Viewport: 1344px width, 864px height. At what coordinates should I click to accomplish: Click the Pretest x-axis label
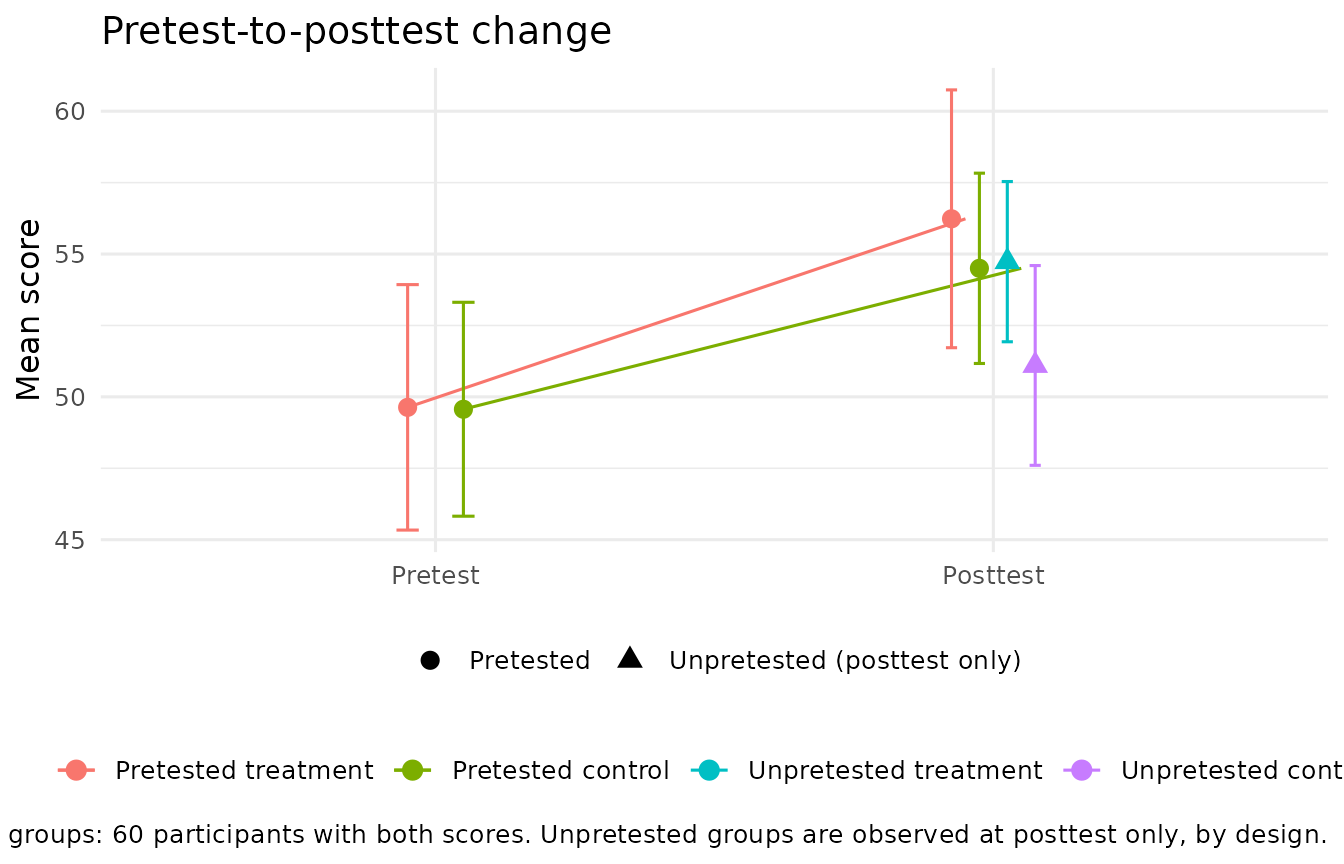tap(435, 576)
